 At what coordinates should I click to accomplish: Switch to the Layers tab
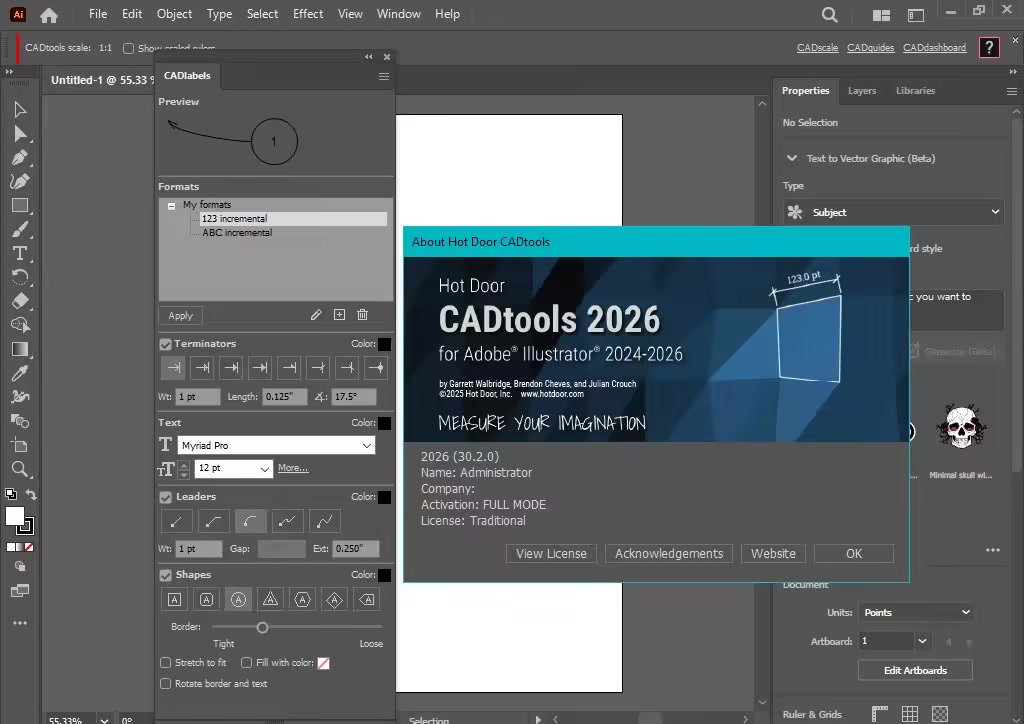coord(861,91)
